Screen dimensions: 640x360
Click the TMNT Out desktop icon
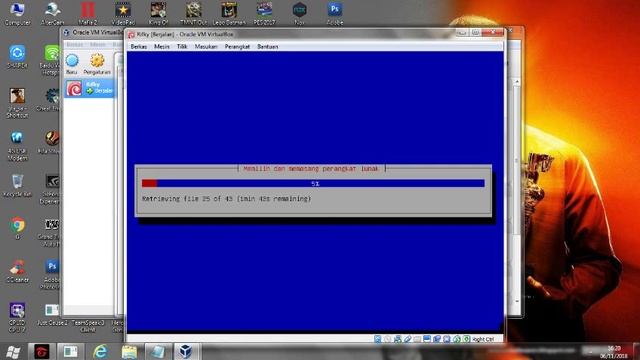tap(194, 13)
